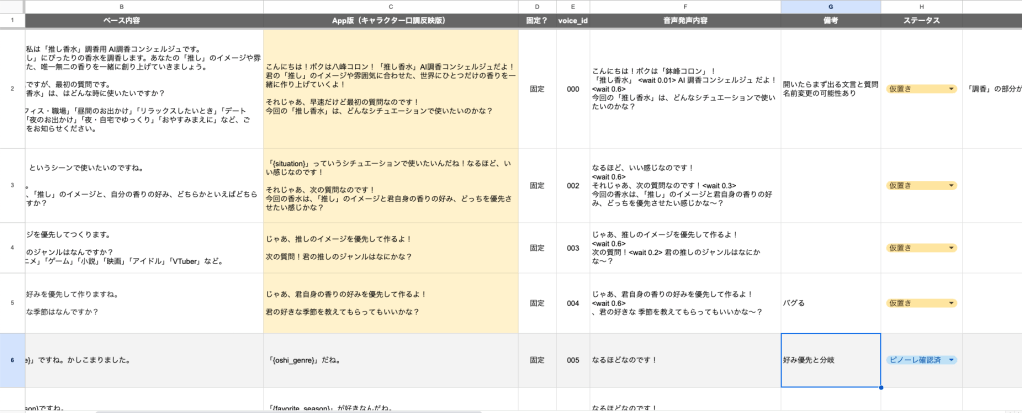1022x413 pixels.
Task: Select row 2 header
Action: click(x=11, y=89)
